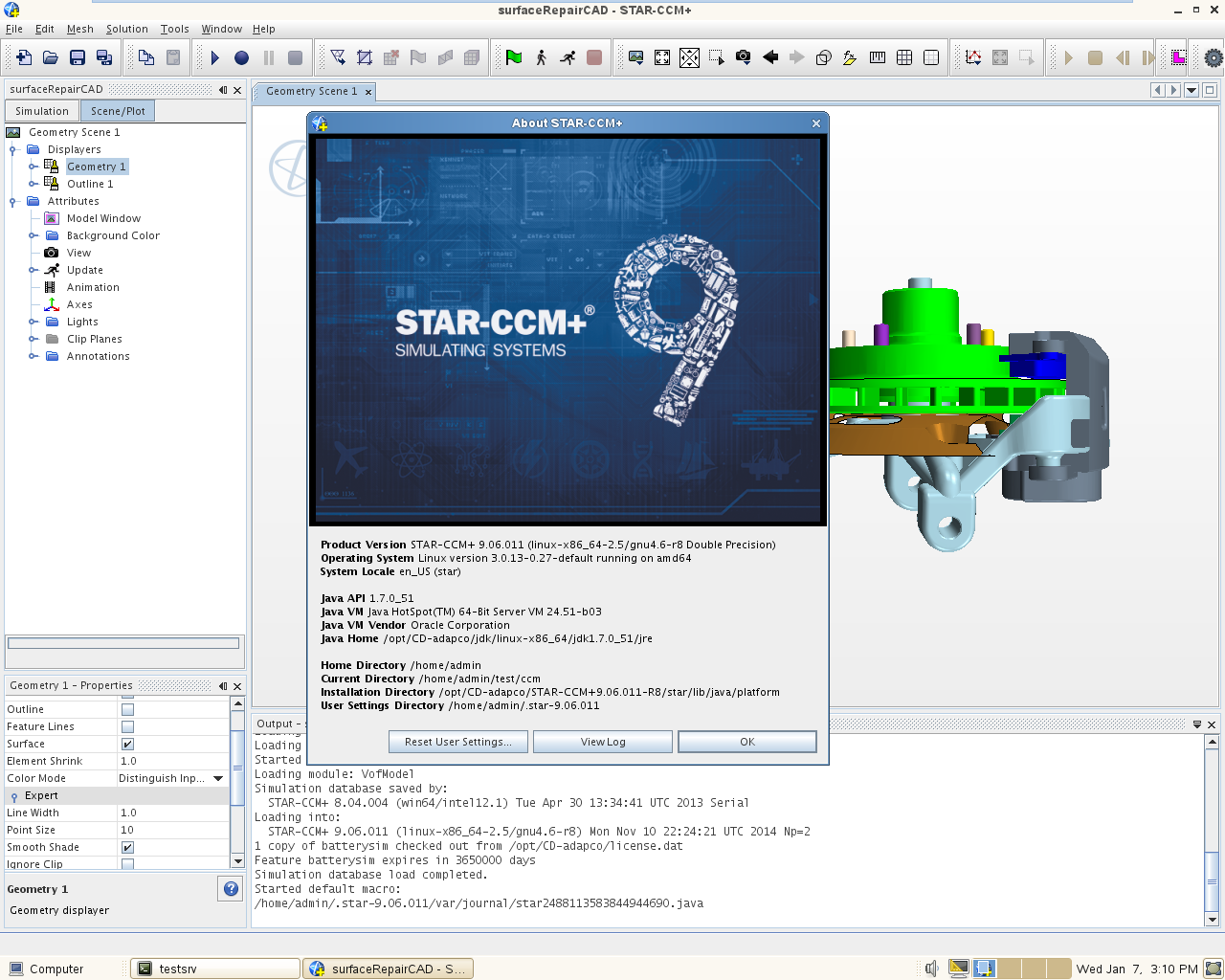Enable the Feature Lines checkbox
The height and width of the screenshot is (980, 1225).
click(x=127, y=726)
